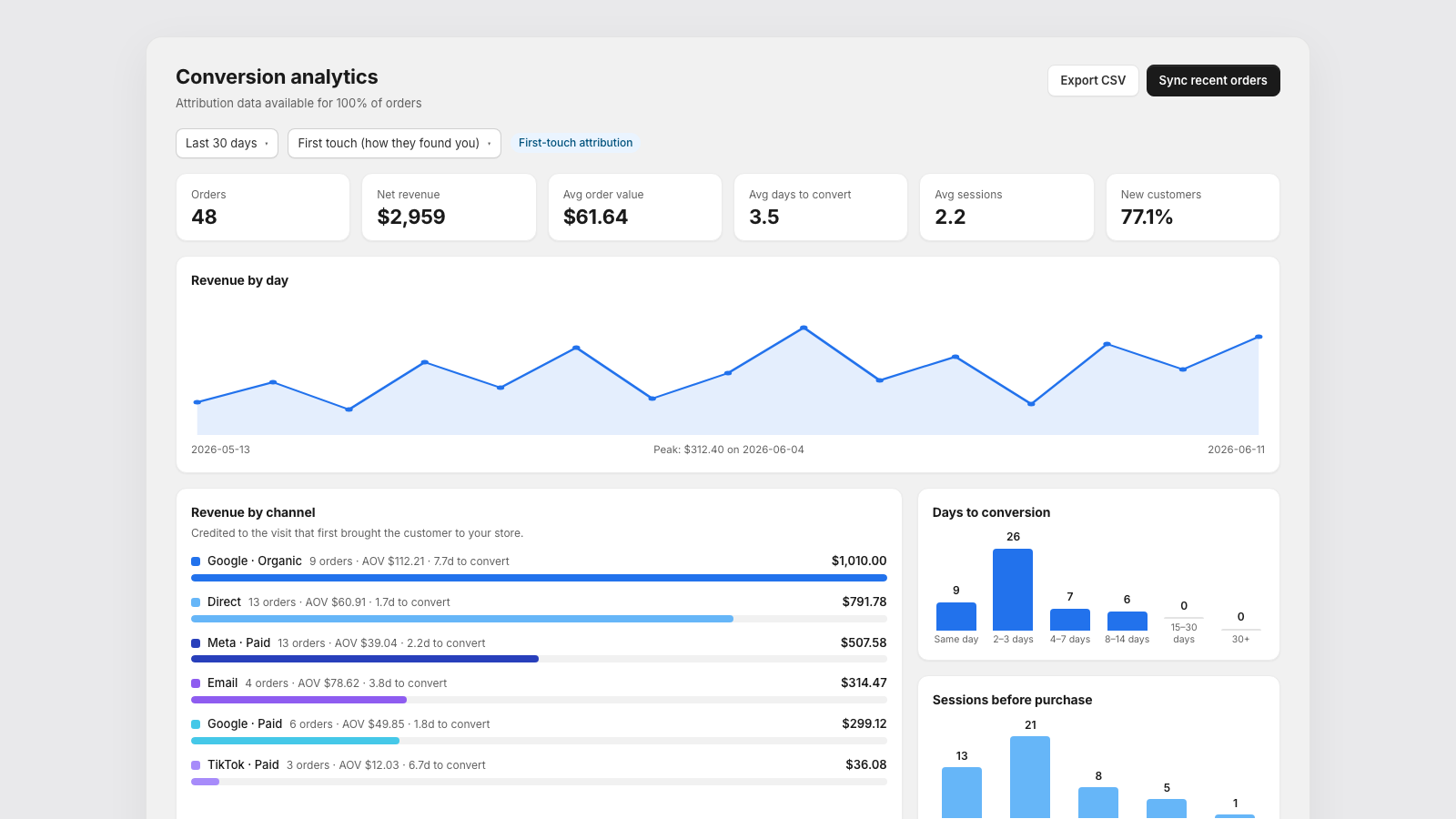The height and width of the screenshot is (819, 1456).
Task: Click the TikTok Paid channel swatch
Action: [x=196, y=765]
